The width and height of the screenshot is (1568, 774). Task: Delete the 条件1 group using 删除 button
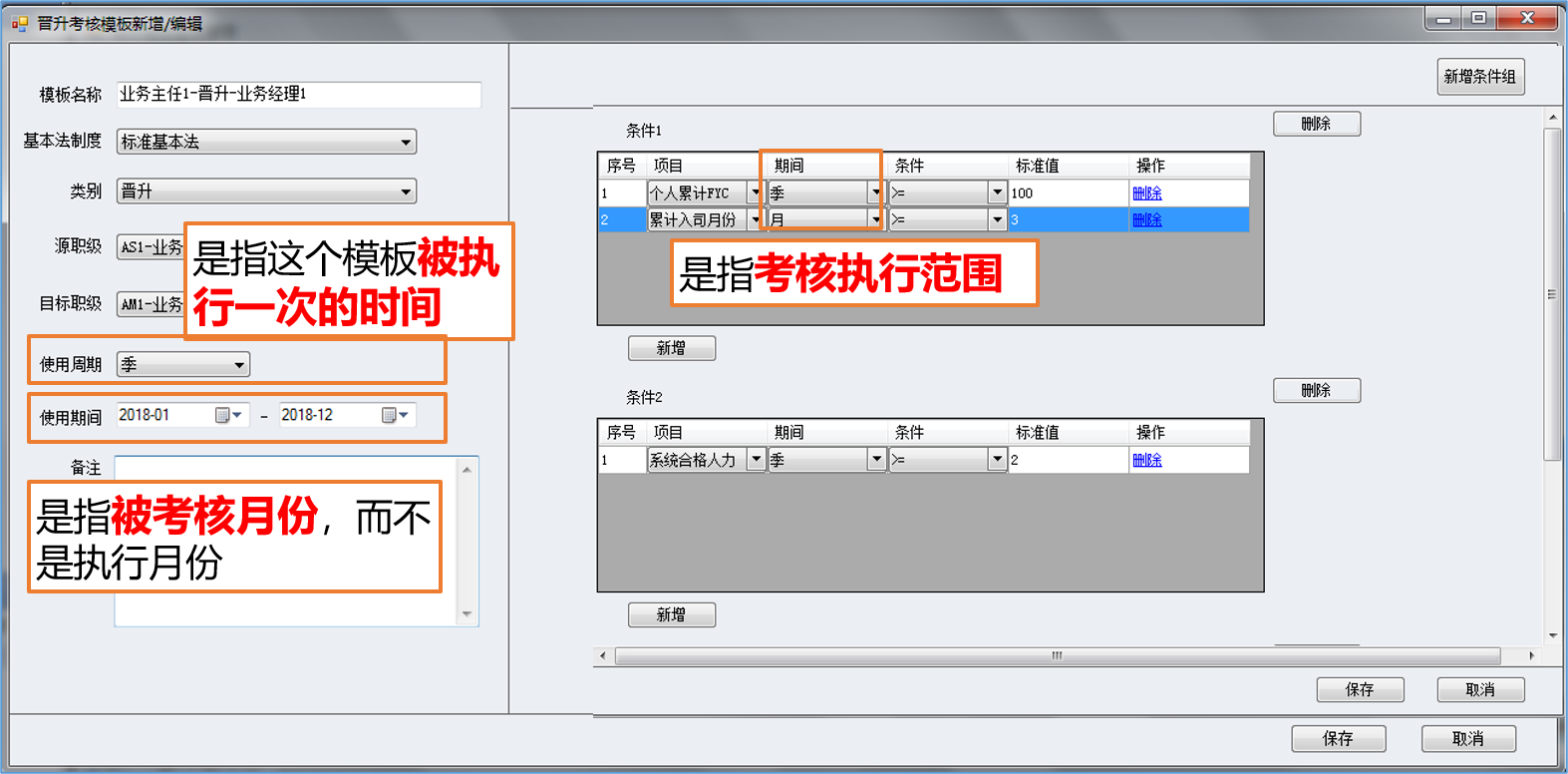[x=1316, y=124]
